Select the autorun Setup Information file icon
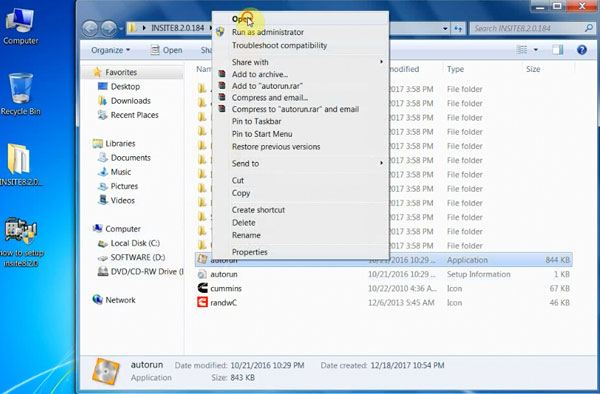The height and width of the screenshot is (394, 600). pos(202,274)
